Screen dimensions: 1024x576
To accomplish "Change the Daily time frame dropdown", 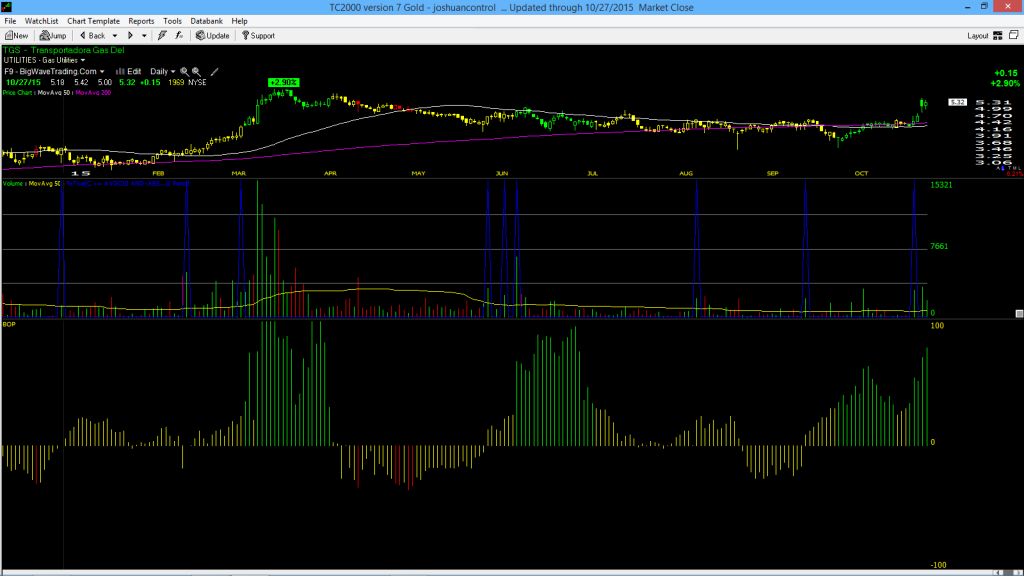I will click(x=163, y=72).
